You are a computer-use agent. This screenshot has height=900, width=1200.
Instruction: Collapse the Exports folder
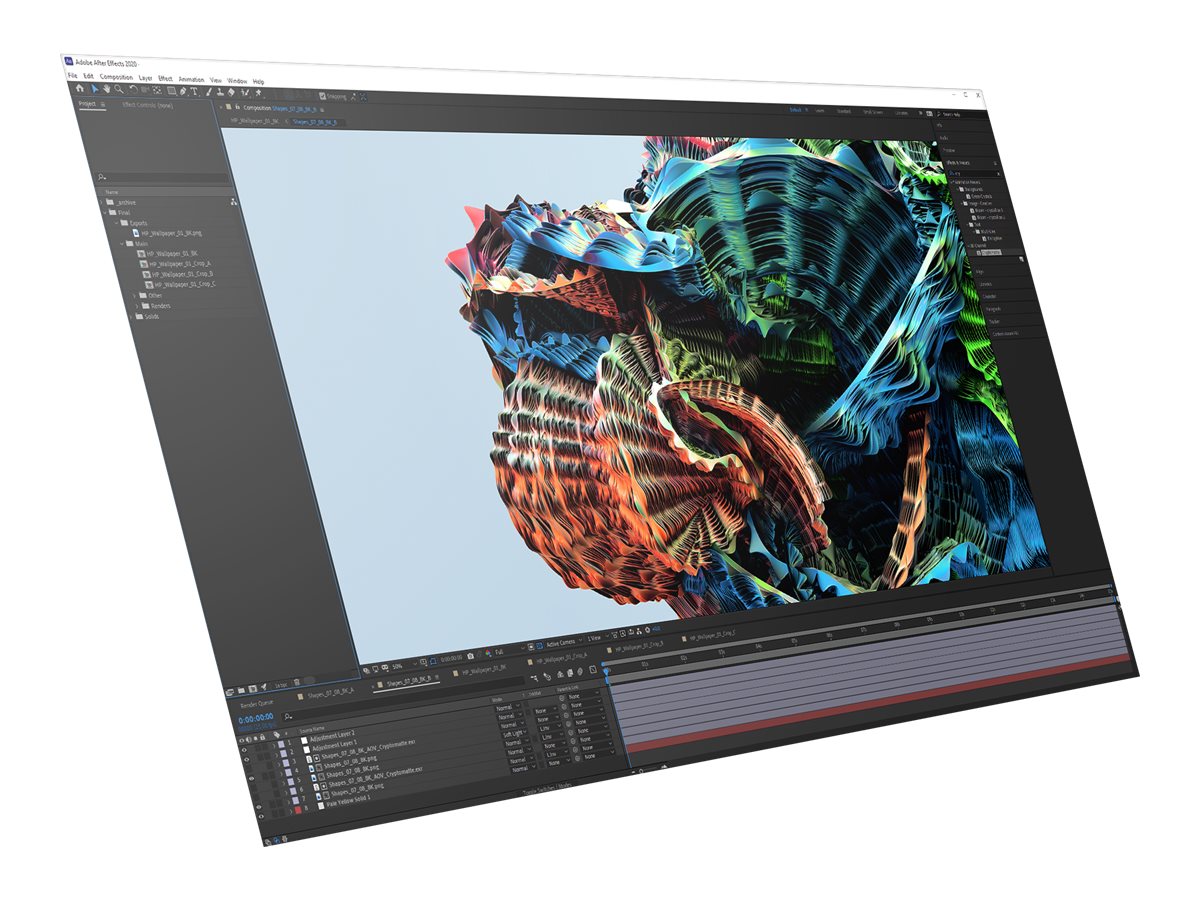pyautogui.click(x=117, y=222)
